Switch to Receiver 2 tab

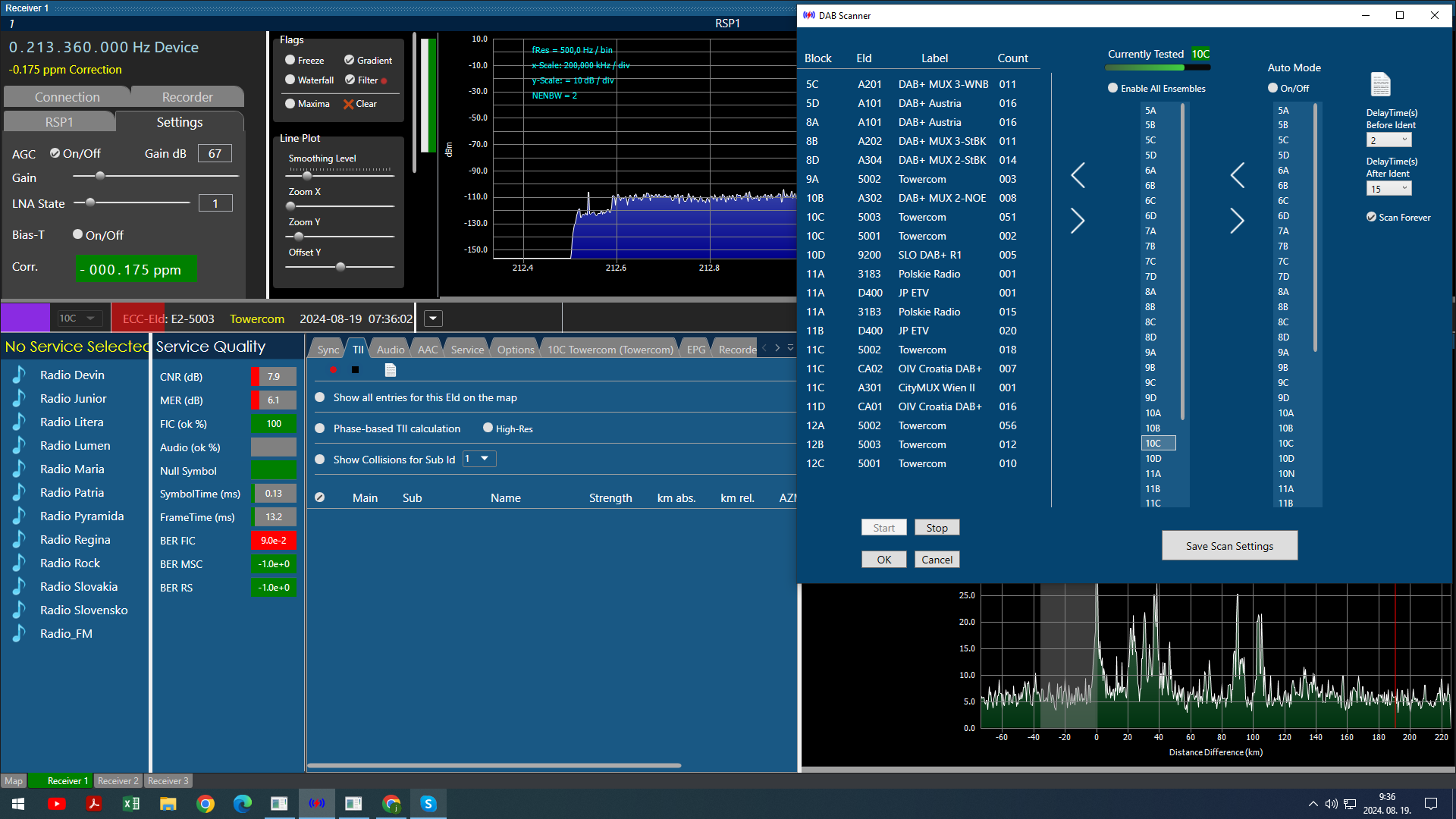[x=118, y=781]
